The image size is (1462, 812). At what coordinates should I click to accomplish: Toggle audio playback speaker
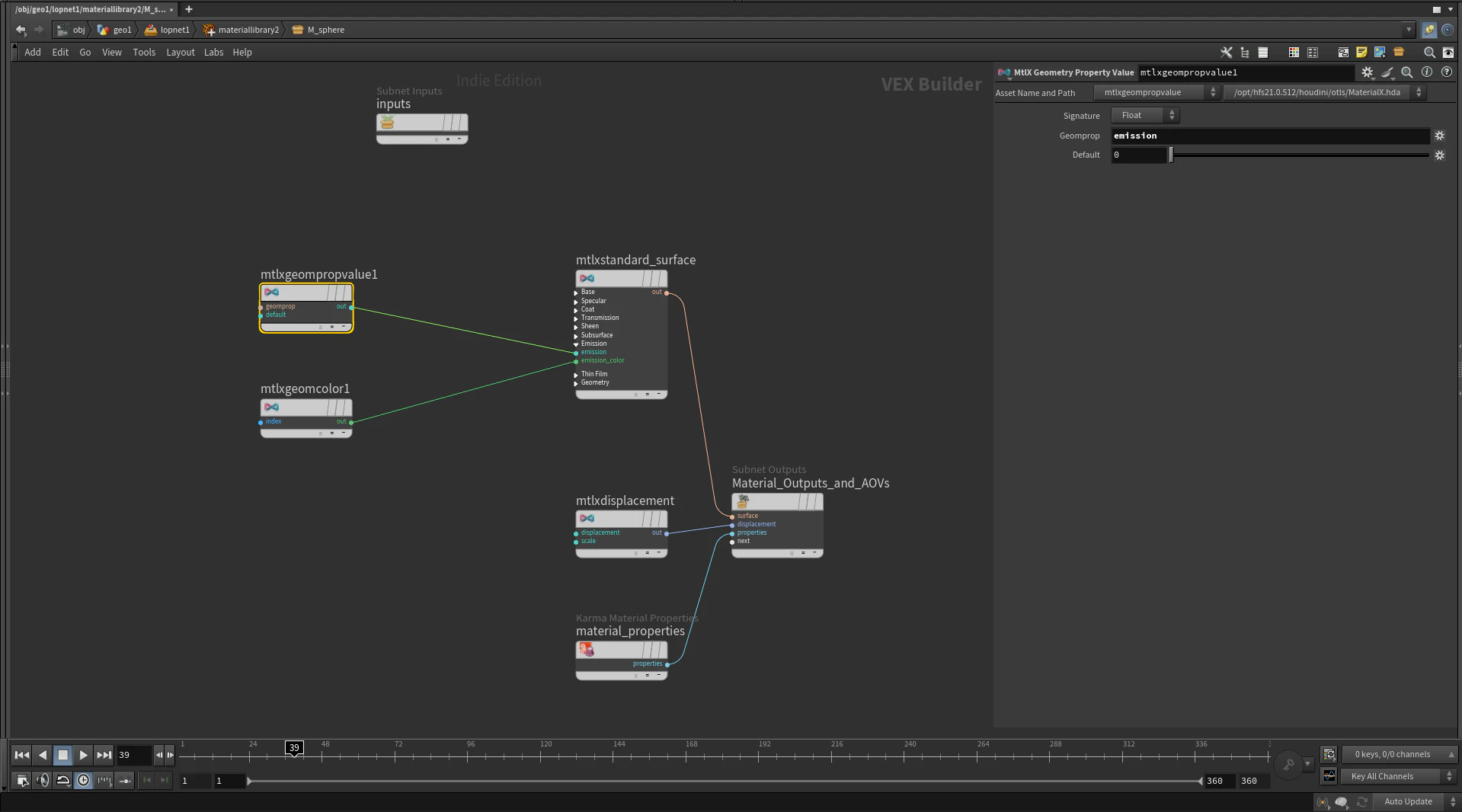pos(43,780)
